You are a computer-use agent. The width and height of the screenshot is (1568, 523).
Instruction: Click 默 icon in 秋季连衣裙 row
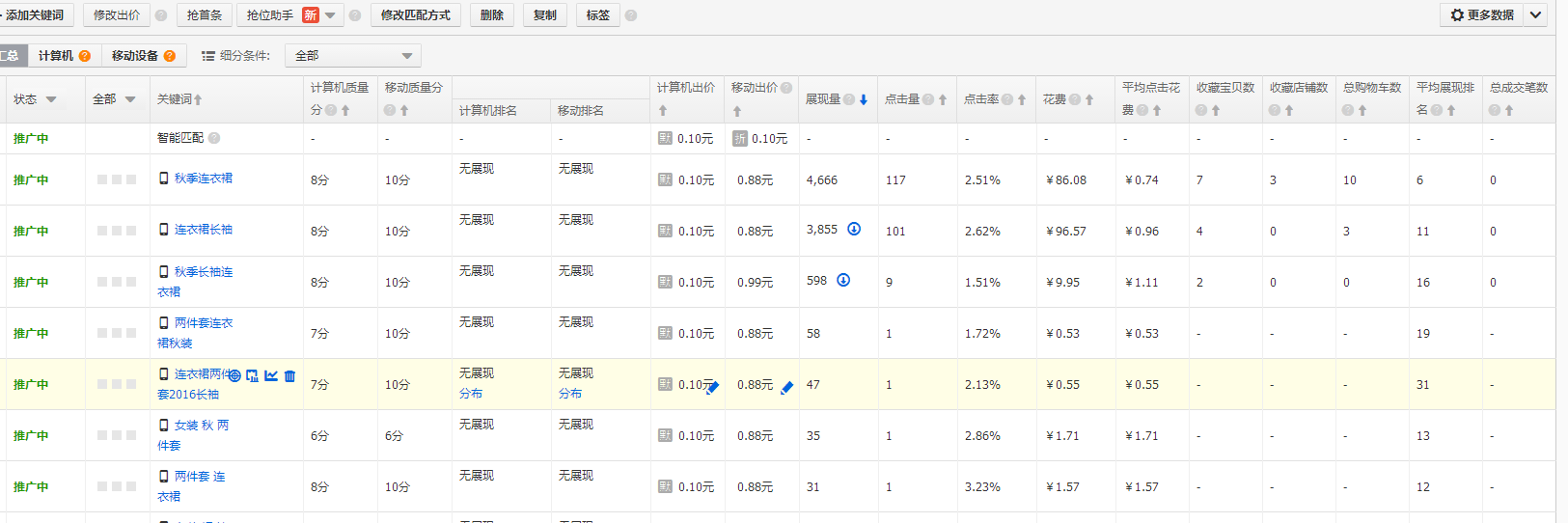point(665,179)
